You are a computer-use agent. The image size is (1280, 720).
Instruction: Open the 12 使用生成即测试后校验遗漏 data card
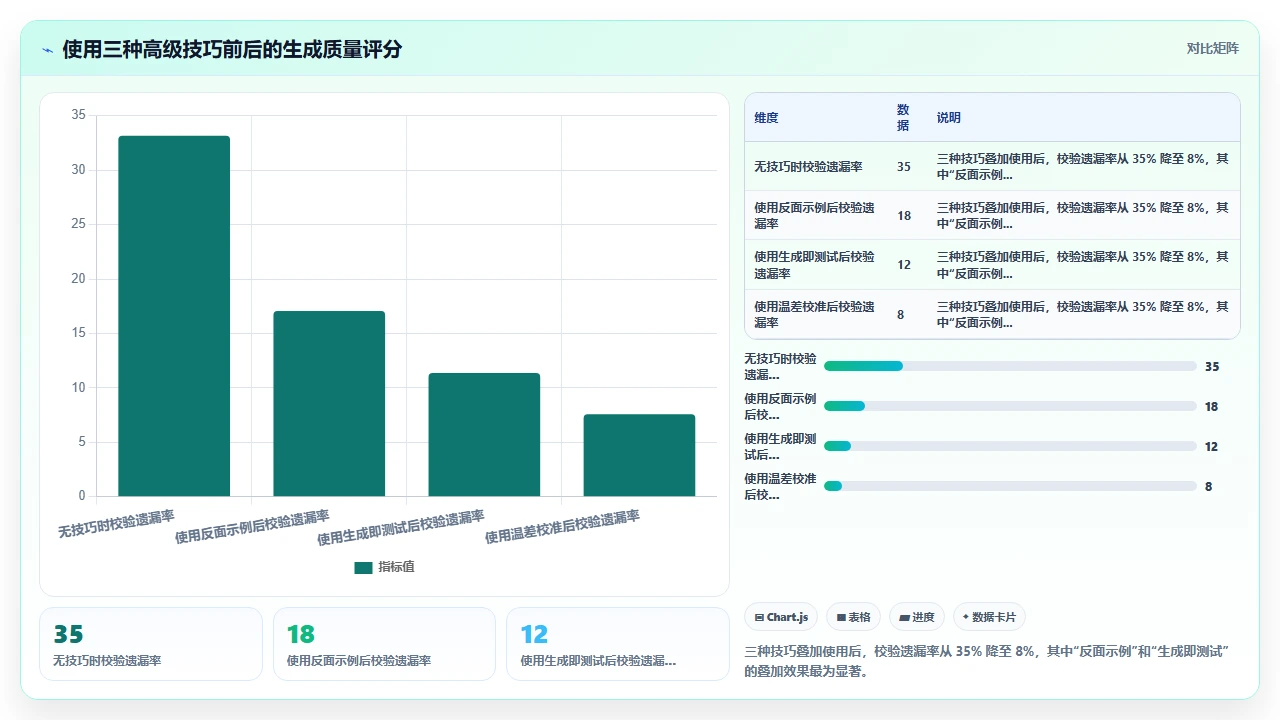[x=618, y=644]
